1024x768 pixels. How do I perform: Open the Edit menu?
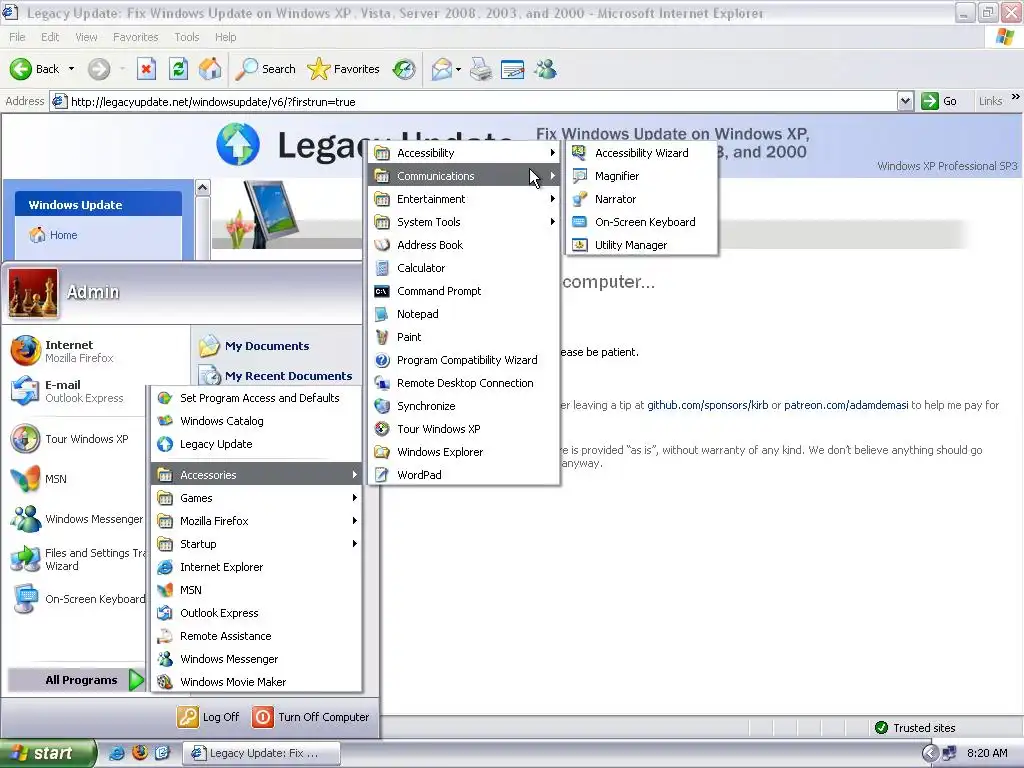coord(50,37)
